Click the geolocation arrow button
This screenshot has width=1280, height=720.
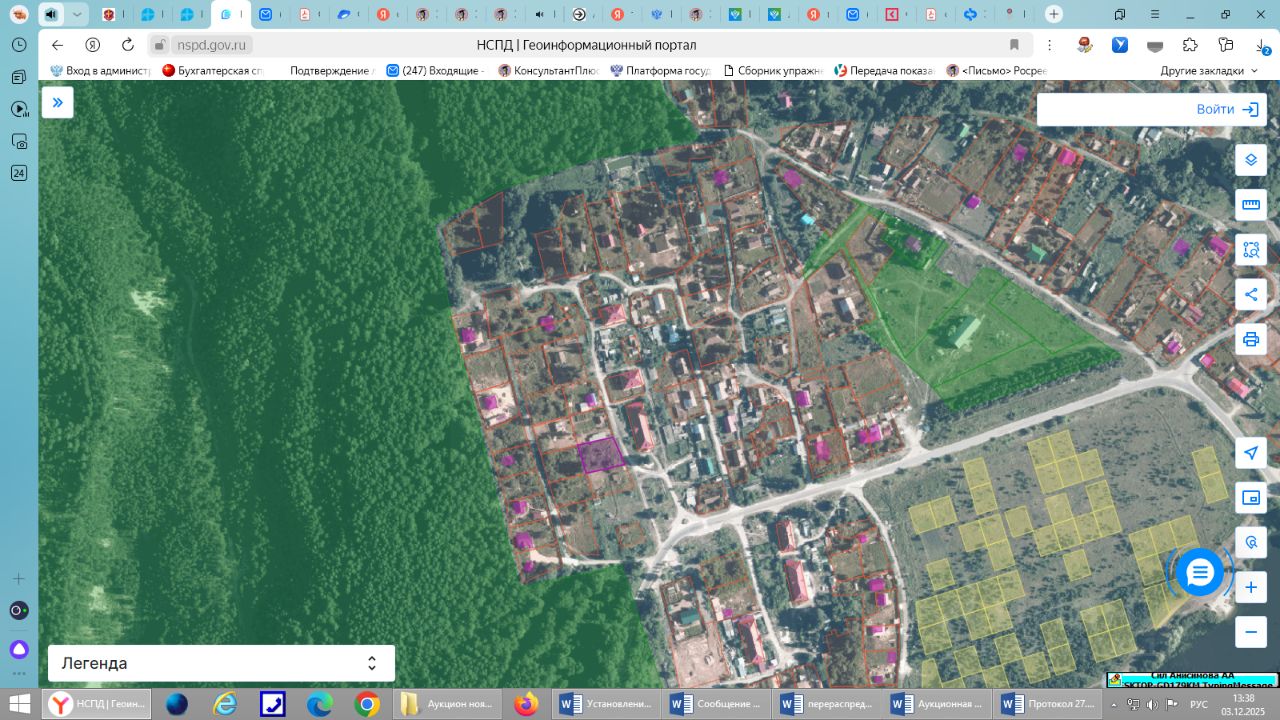[1250, 453]
